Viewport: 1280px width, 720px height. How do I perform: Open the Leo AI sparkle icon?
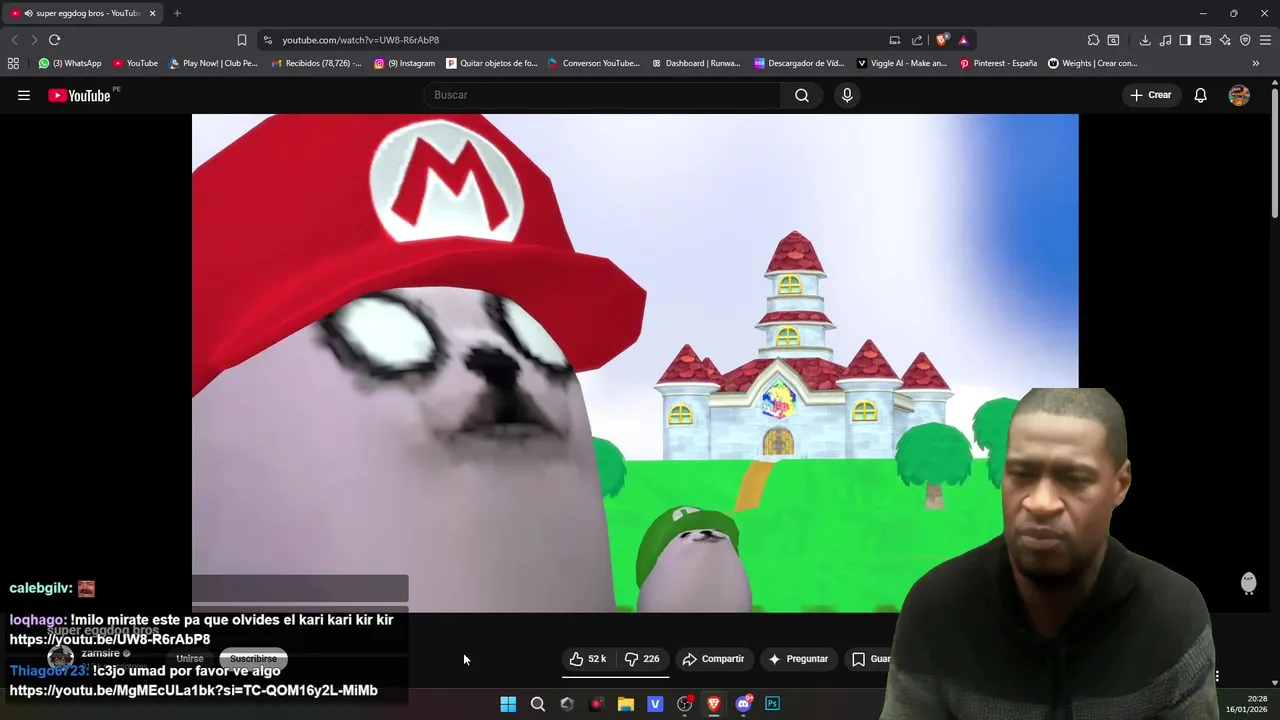tap(1225, 40)
